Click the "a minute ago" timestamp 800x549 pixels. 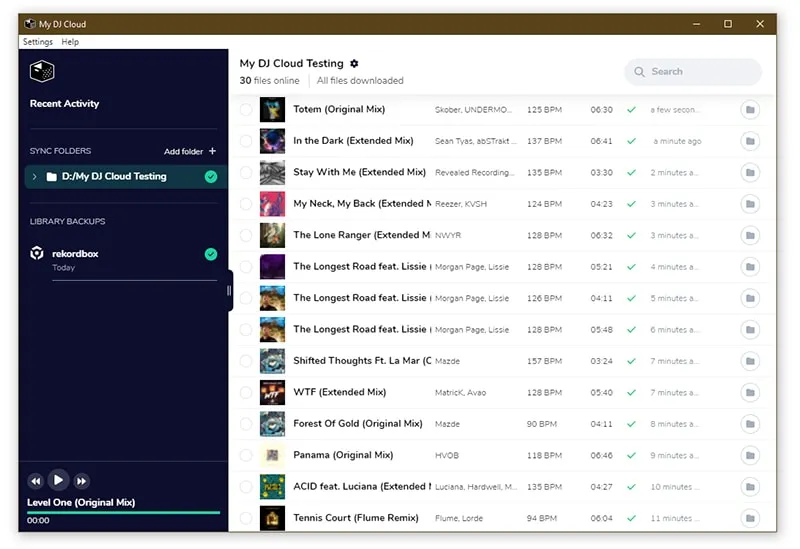(x=678, y=141)
